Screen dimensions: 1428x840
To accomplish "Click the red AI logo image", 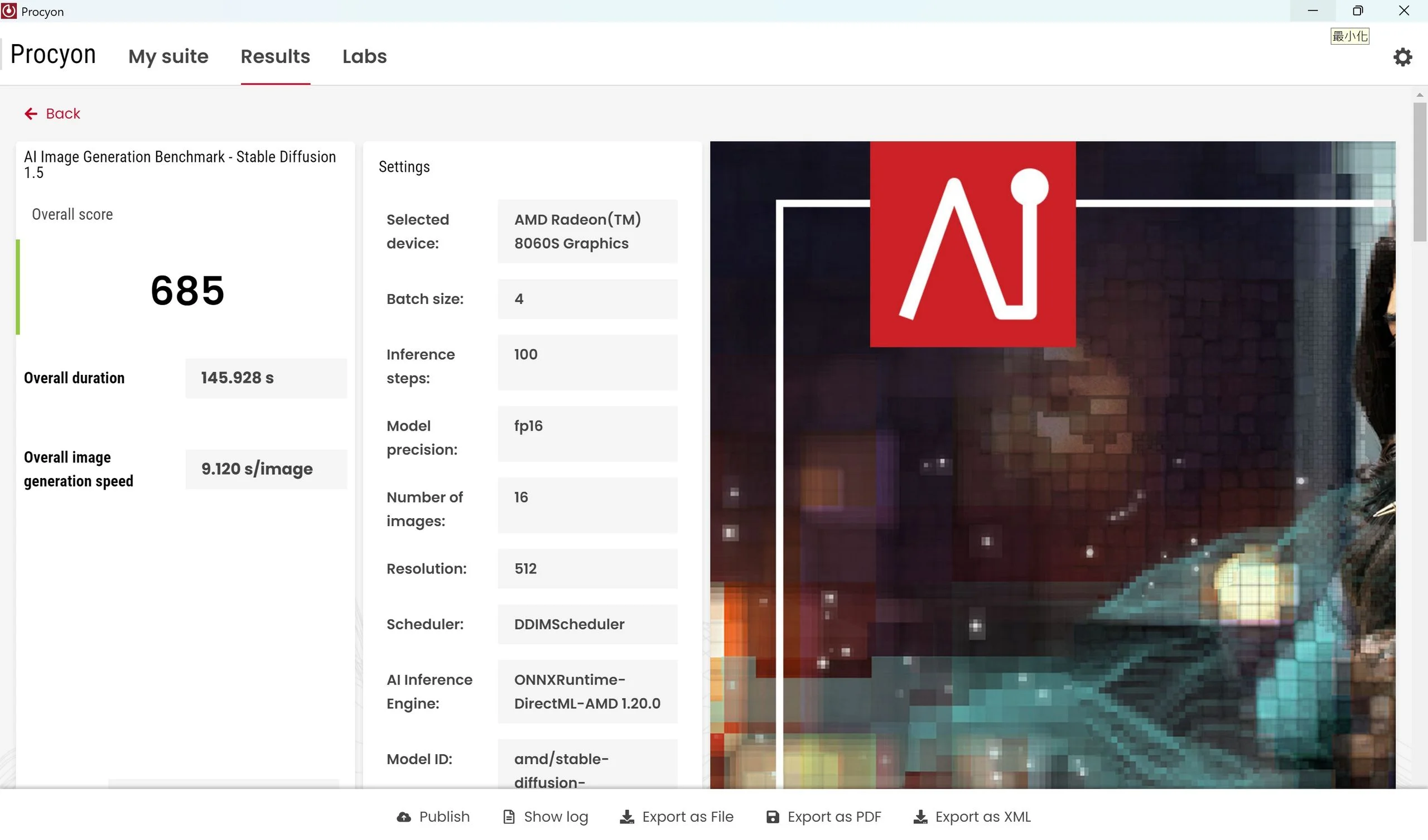I will point(972,244).
